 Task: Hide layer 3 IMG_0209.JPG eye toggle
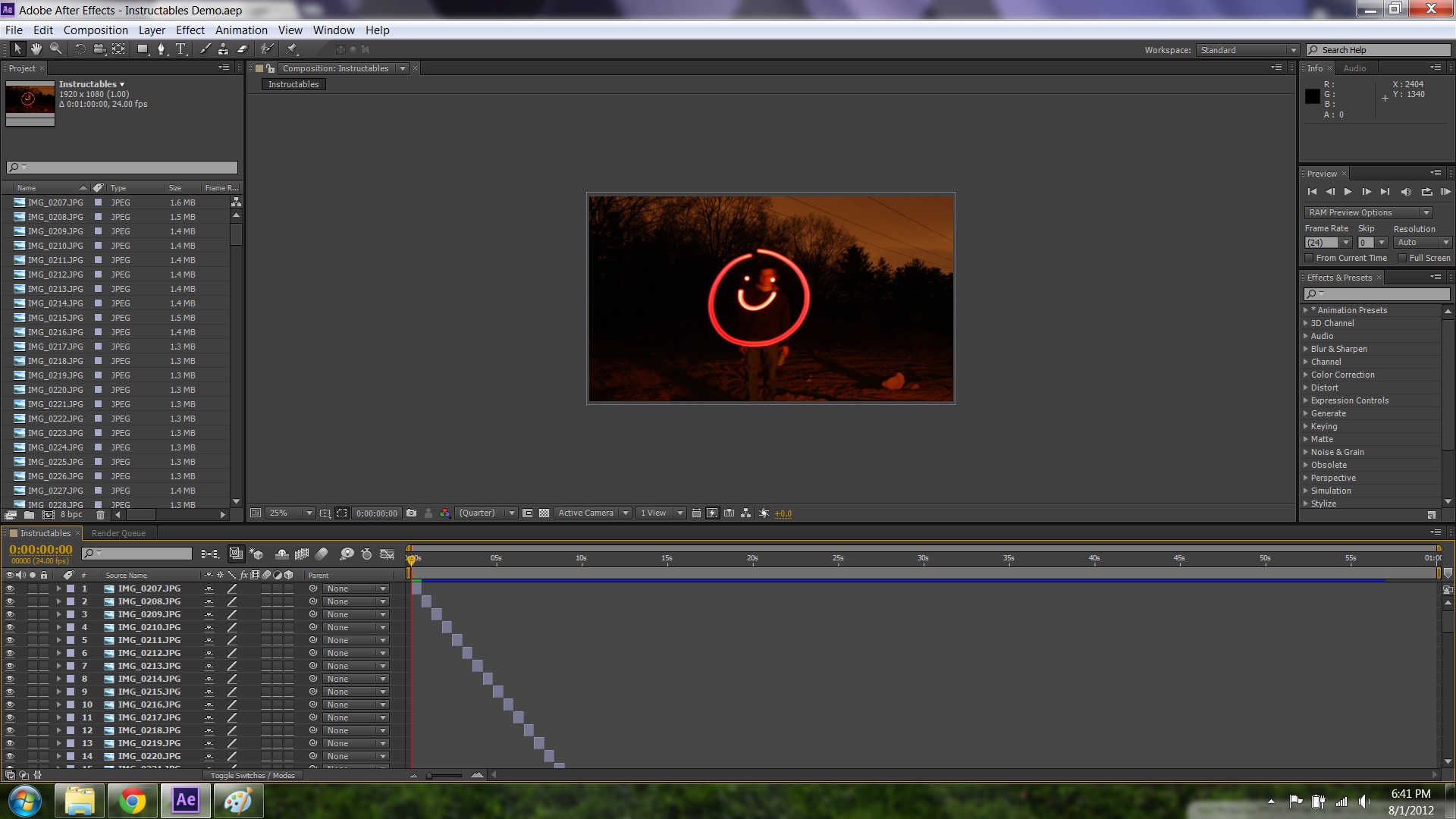[x=10, y=614]
